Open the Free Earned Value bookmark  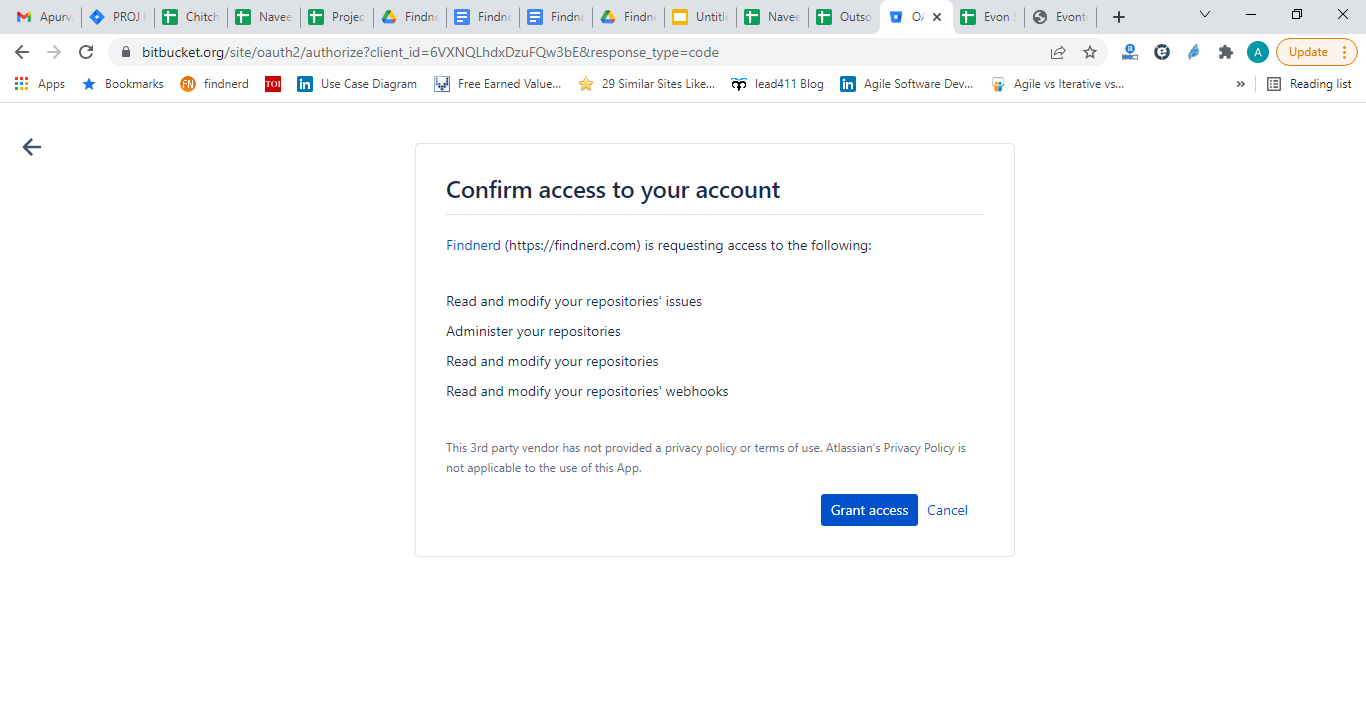tap(498, 84)
